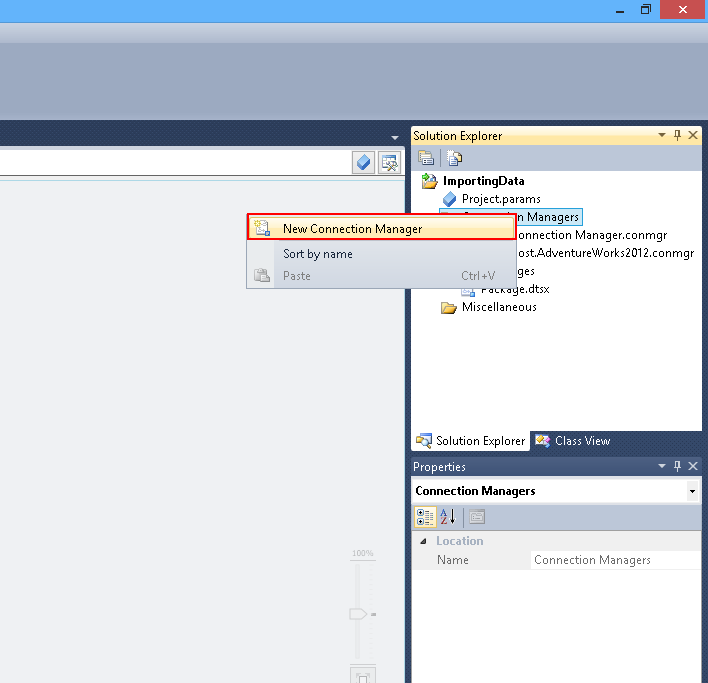
Task: Minimize the application window
Action: click(x=620, y=9)
